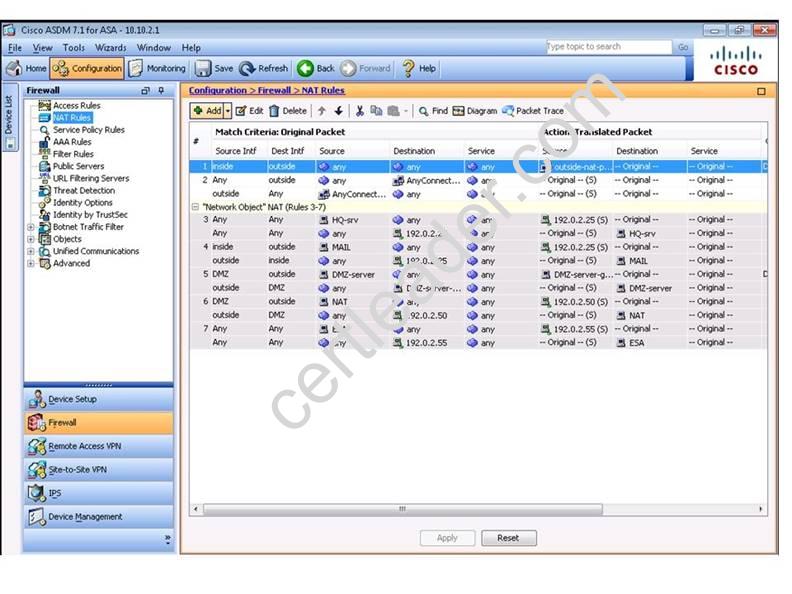Screen dimensions: 792x594
Task: Open the File menu
Action: [15, 47]
